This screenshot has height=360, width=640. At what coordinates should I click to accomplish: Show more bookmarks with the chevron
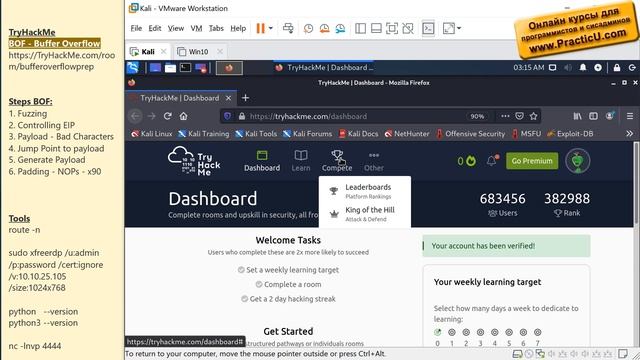(x=629, y=133)
